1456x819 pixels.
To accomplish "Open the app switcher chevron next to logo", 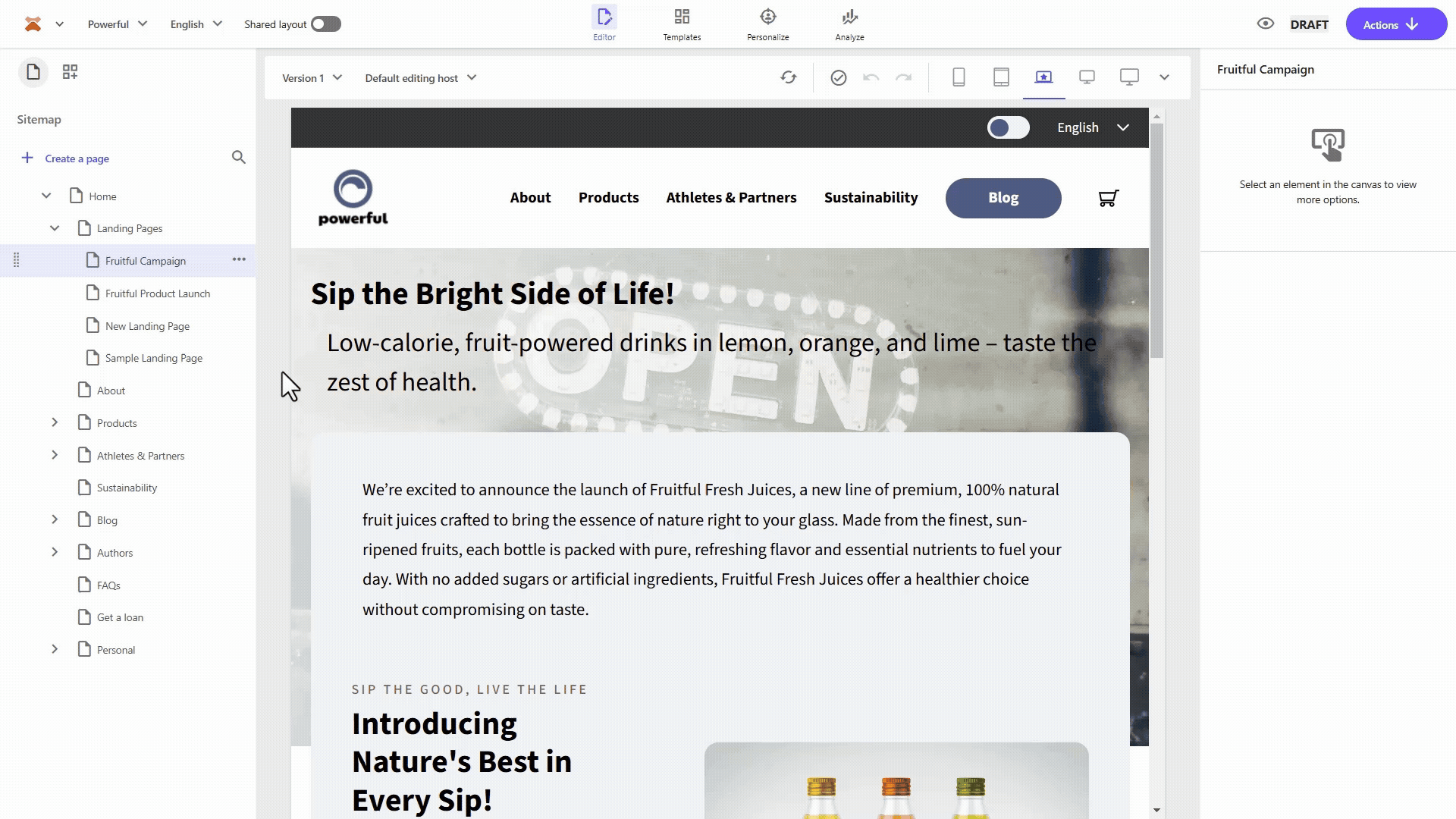I will point(60,24).
